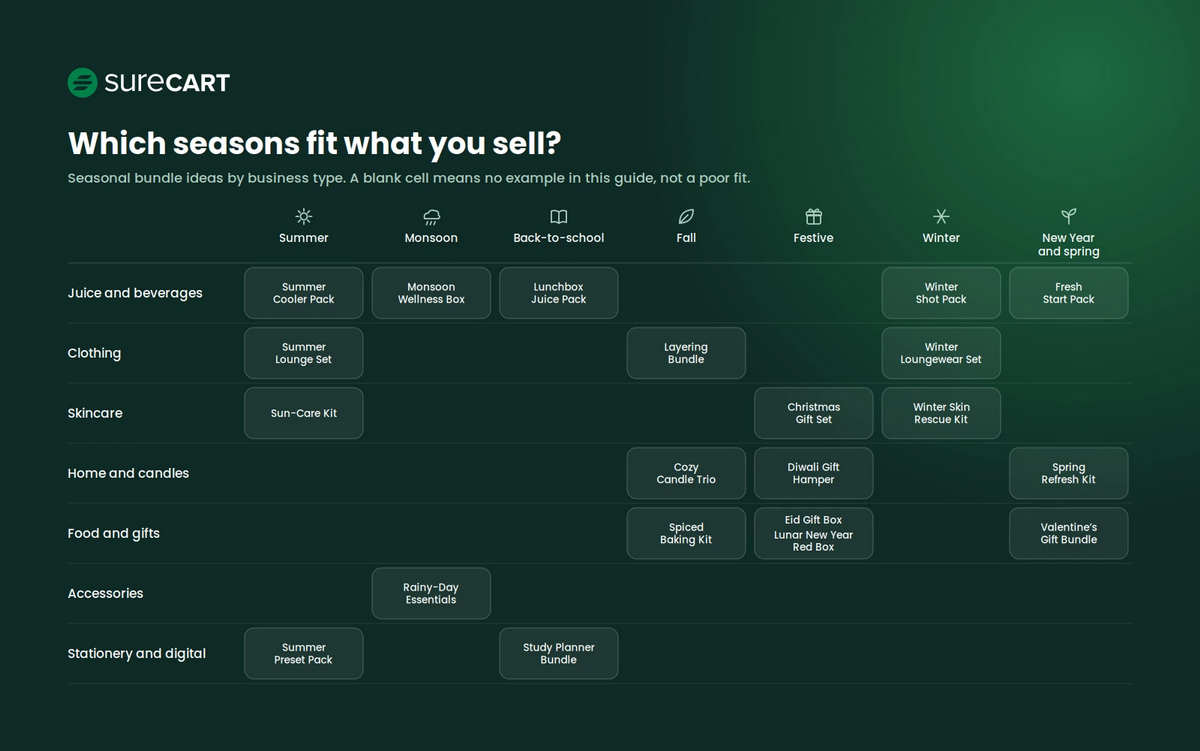Click the Eid Gift Box text

coord(814,520)
